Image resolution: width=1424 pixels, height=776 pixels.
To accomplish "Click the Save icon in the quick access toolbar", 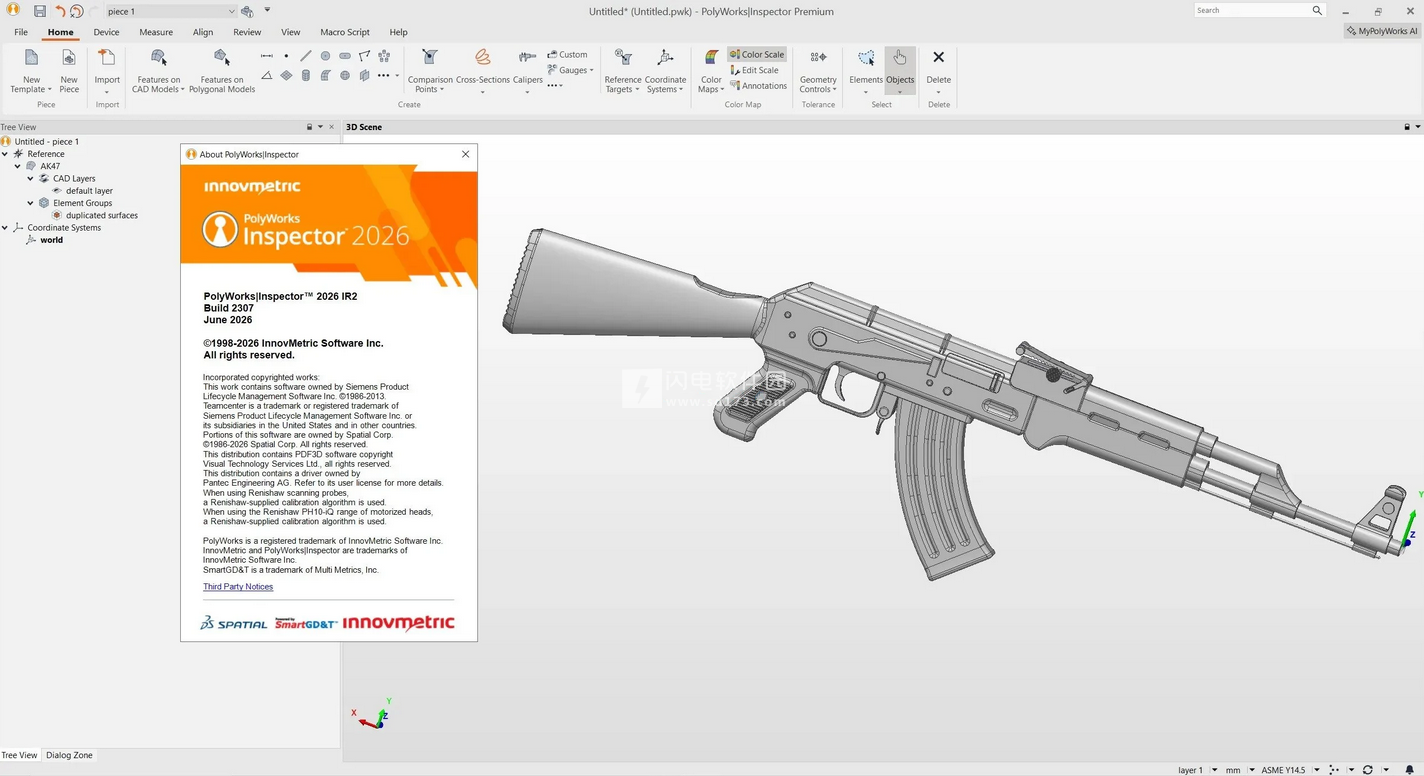I will 40,11.
